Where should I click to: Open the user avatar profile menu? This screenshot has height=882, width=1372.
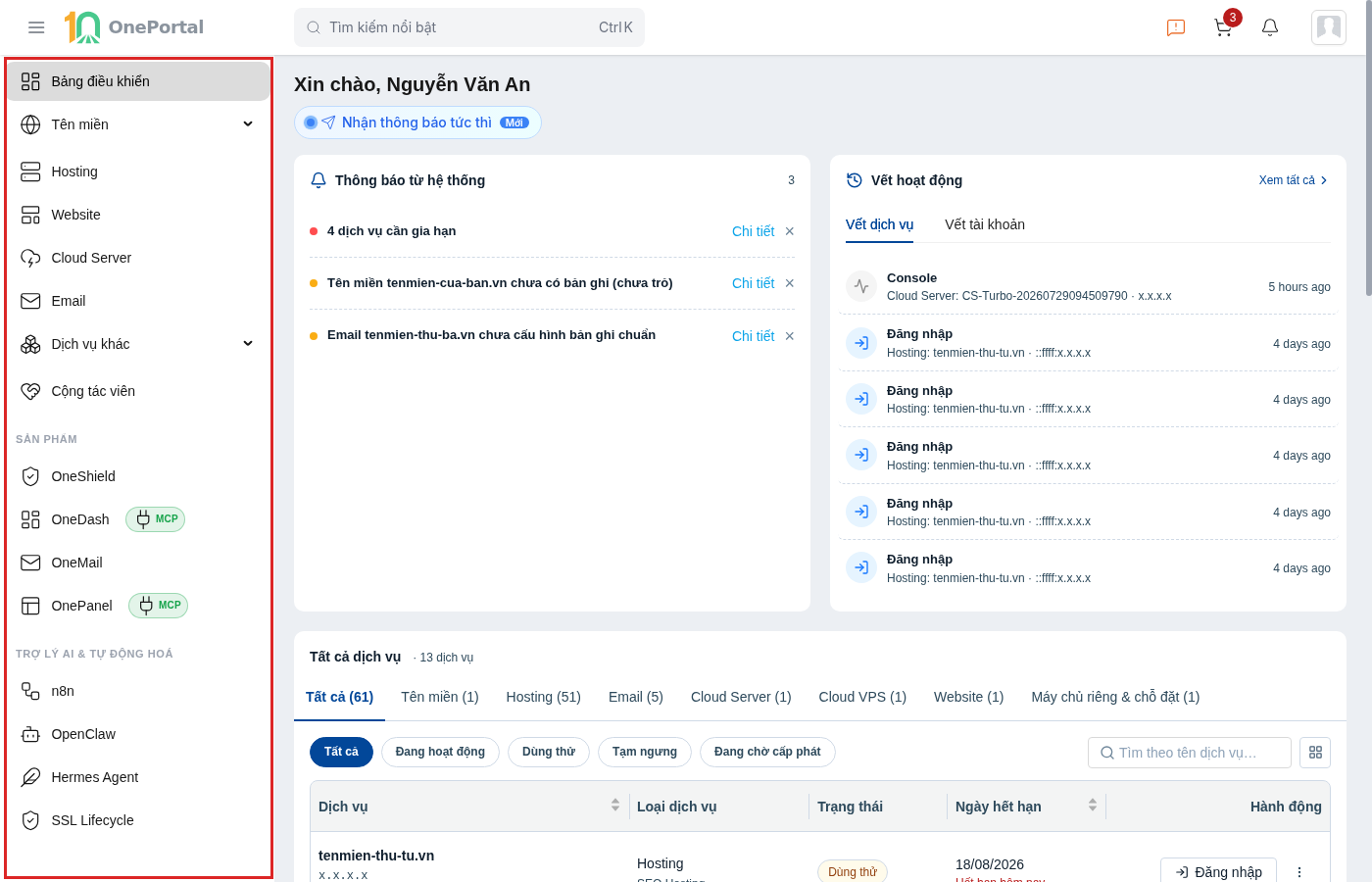[1329, 27]
